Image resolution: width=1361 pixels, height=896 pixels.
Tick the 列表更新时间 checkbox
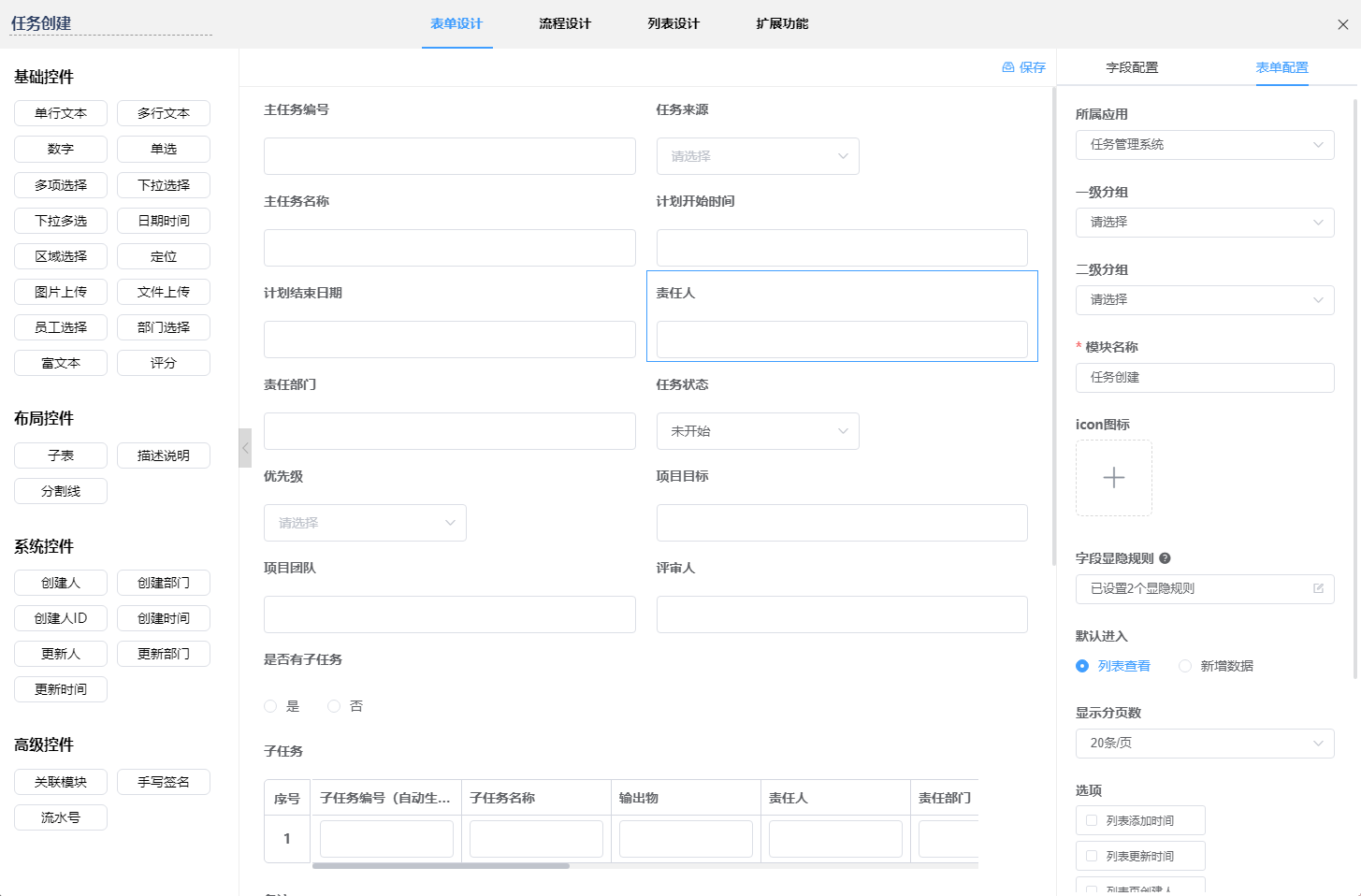[1092, 856]
